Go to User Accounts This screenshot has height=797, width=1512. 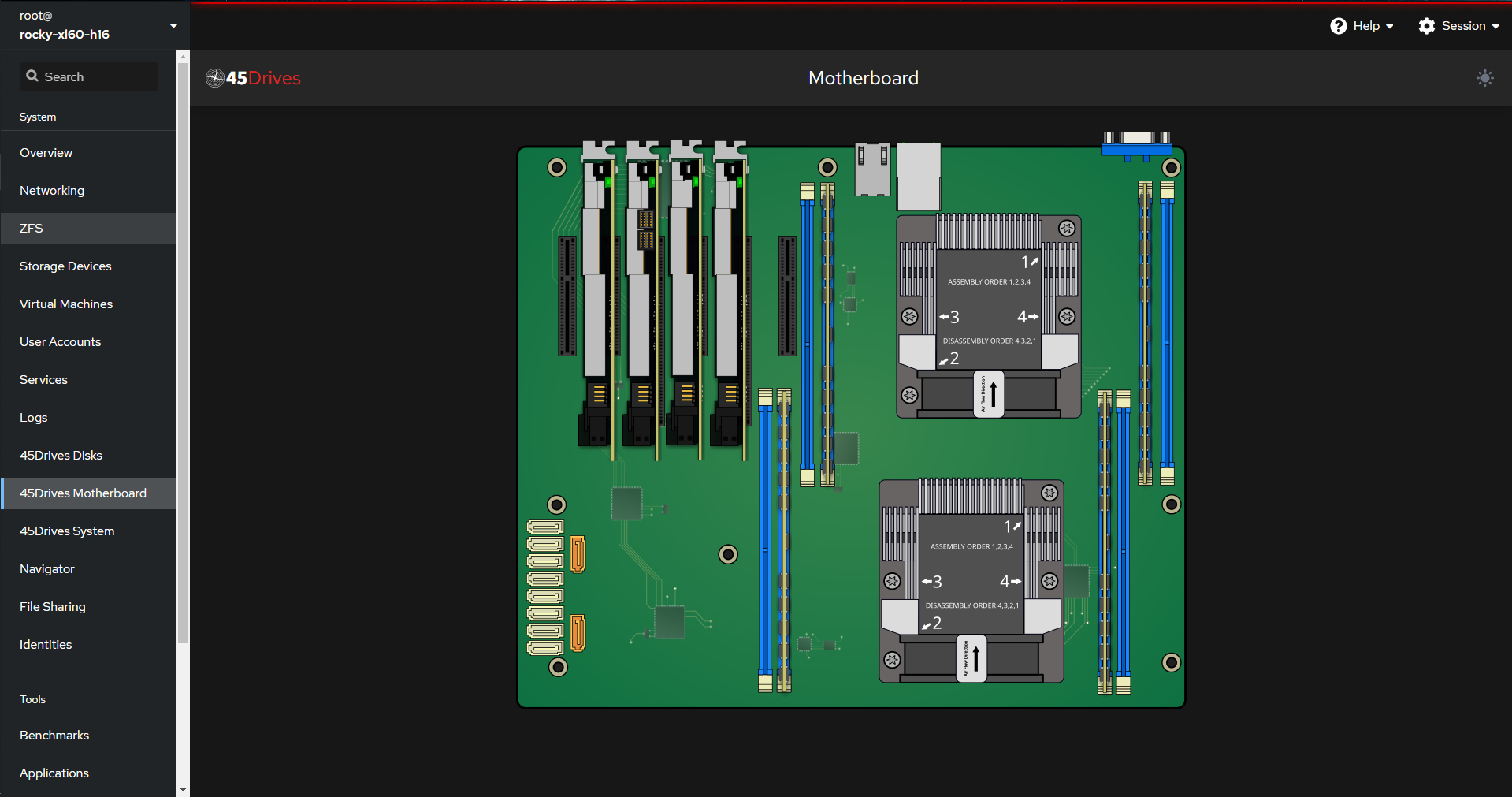pyautogui.click(x=88, y=342)
